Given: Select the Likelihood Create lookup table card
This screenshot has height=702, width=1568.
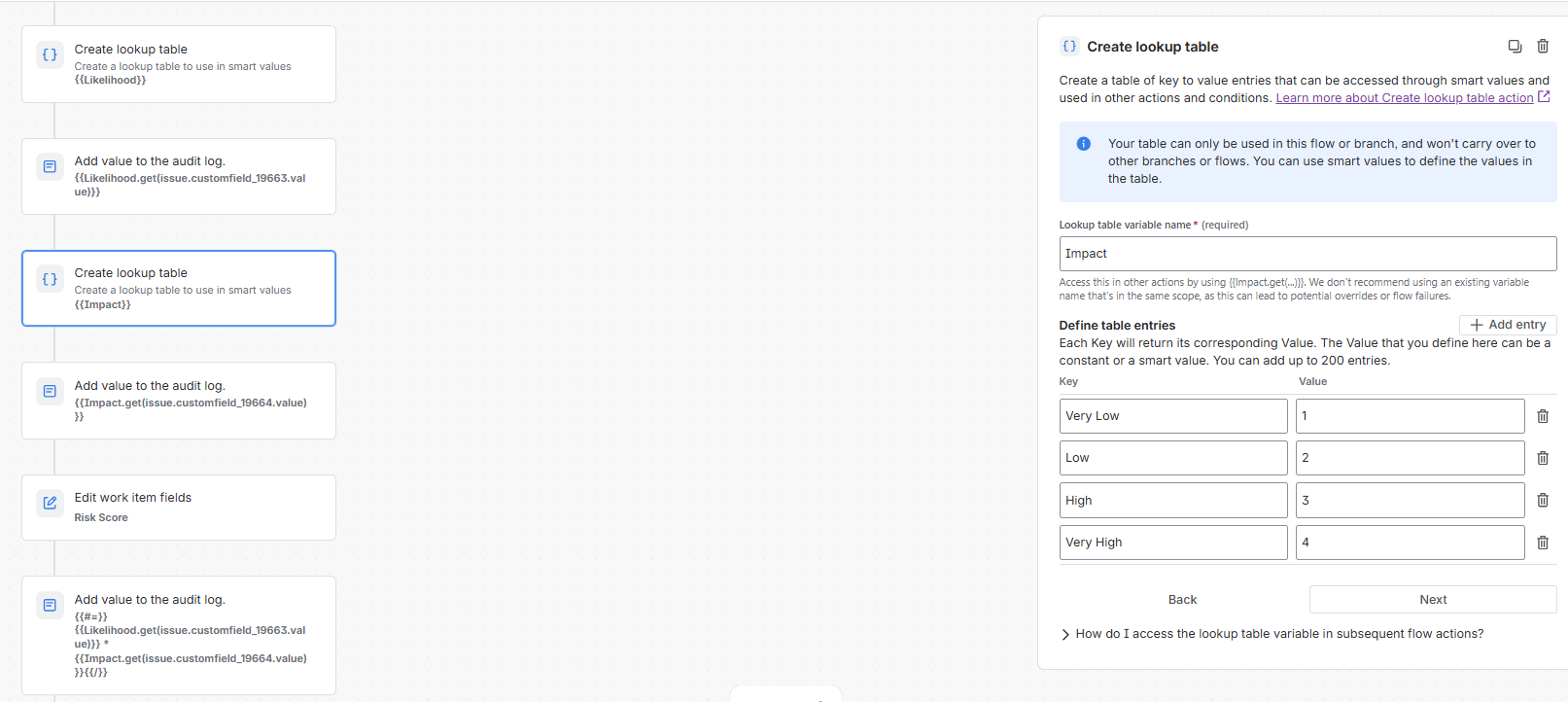Looking at the screenshot, I should point(179,64).
